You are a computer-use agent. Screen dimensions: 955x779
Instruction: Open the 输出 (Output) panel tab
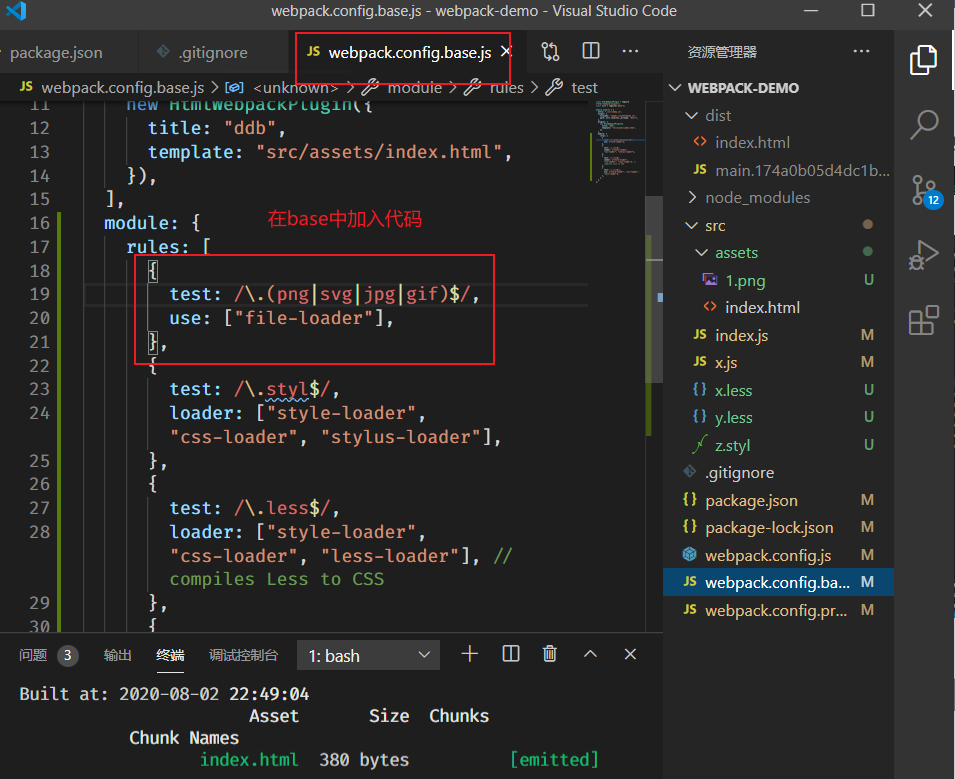click(x=118, y=655)
